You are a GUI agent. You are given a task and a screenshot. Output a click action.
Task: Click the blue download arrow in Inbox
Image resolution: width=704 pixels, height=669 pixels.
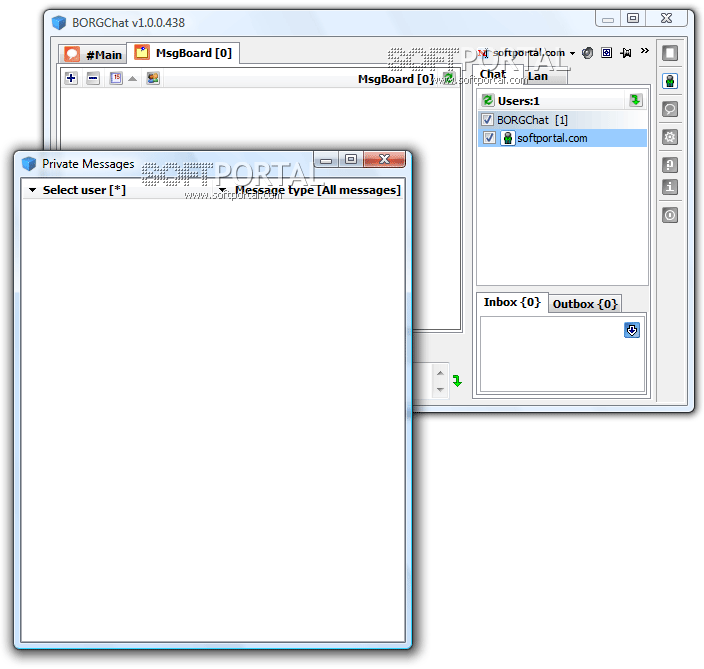point(632,330)
